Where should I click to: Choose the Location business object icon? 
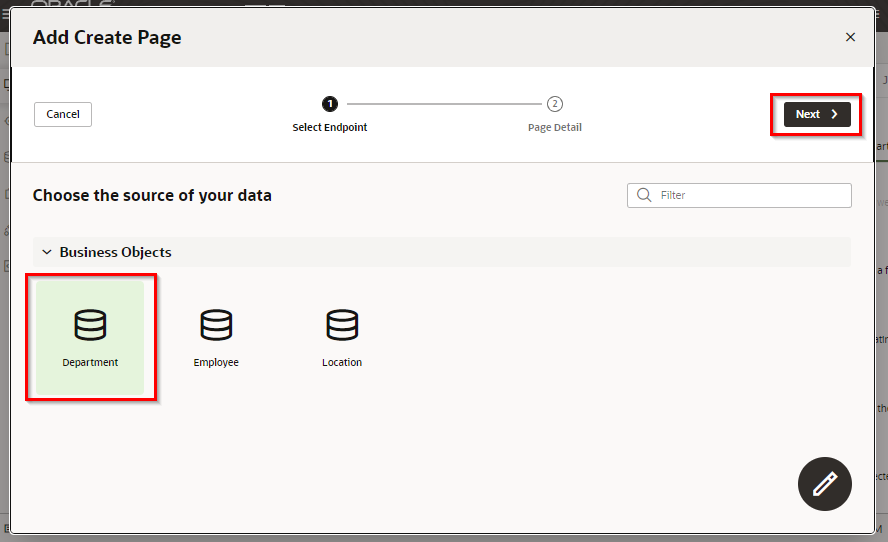pos(342,325)
